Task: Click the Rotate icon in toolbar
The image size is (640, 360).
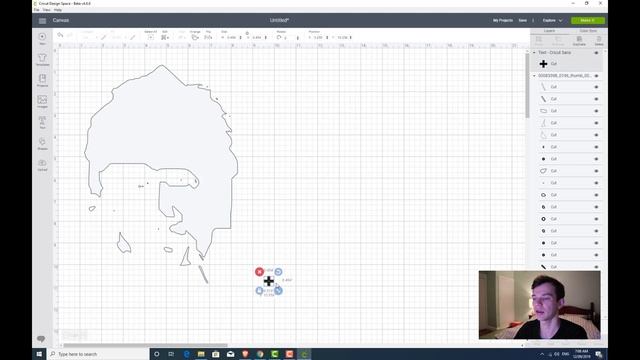Action: tap(279, 37)
